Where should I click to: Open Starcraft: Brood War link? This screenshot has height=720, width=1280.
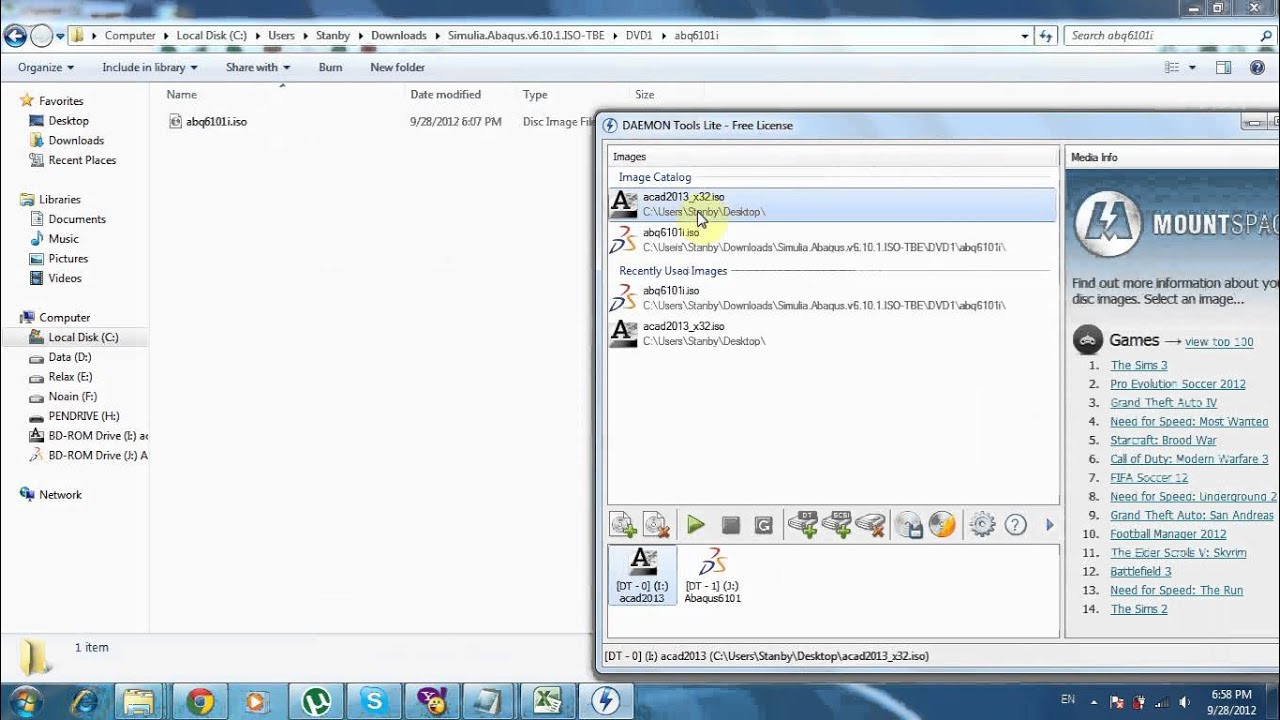[x=1163, y=440]
